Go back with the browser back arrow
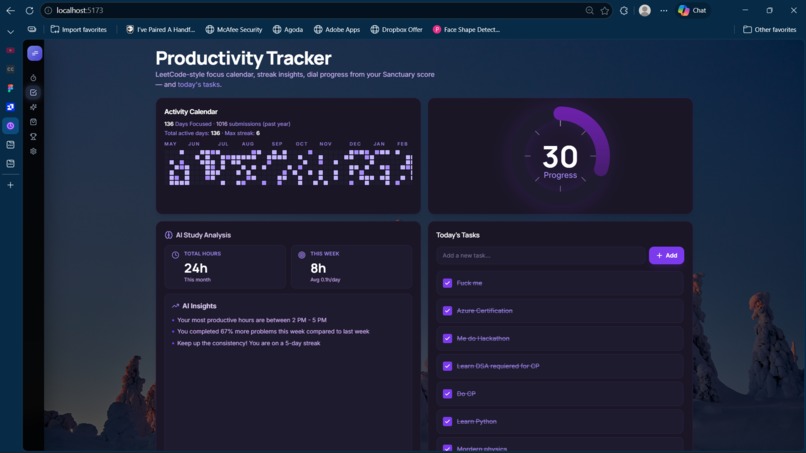The height and width of the screenshot is (453, 806). pyautogui.click(x=10, y=10)
